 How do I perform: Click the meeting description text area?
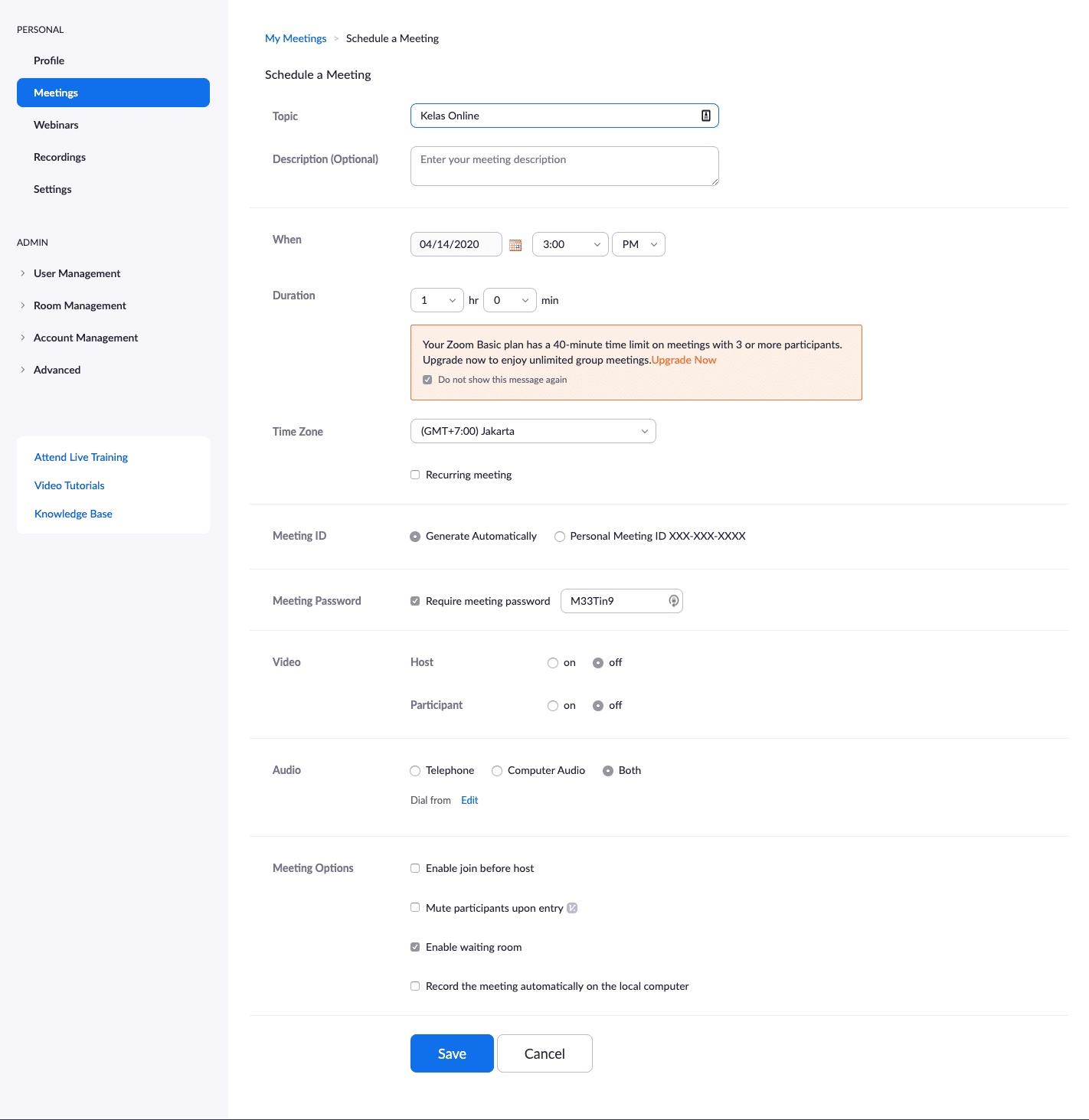pos(564,166)
